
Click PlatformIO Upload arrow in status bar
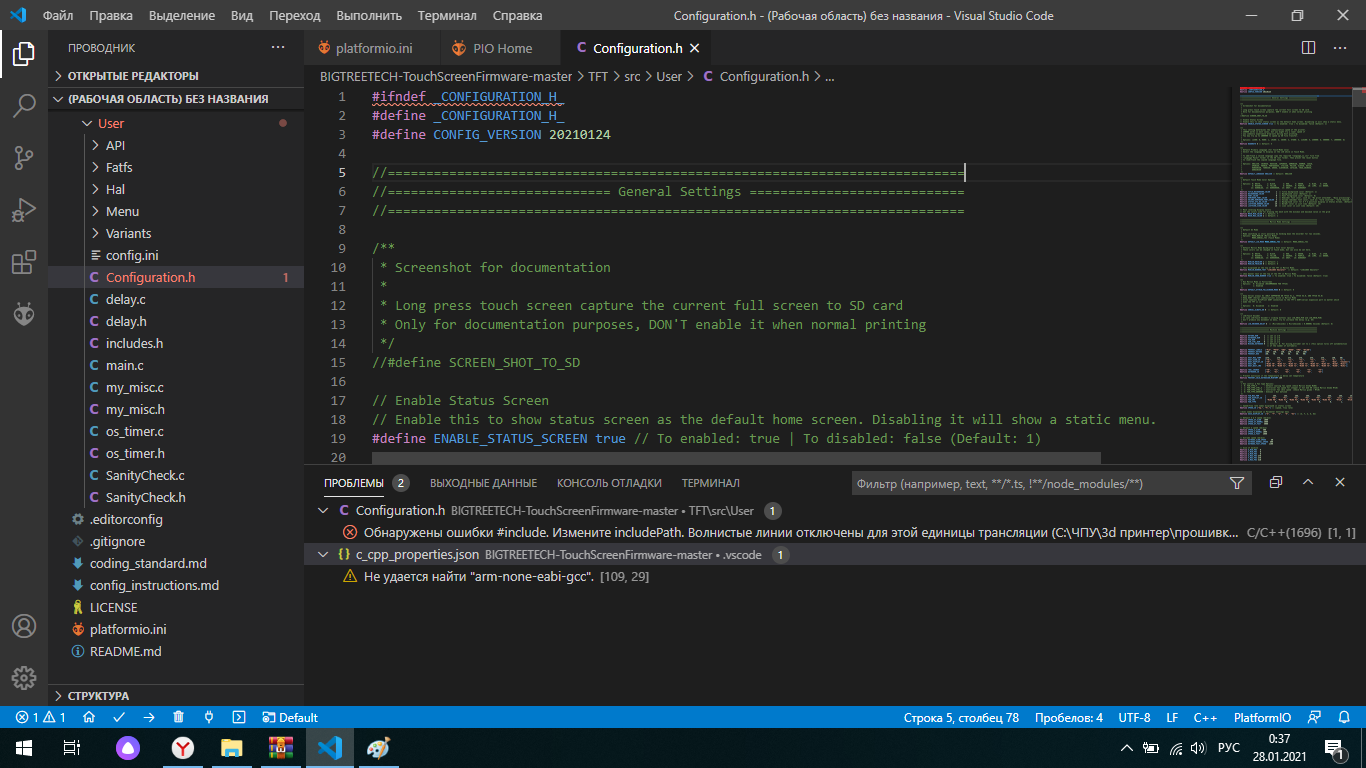[x=149, y=717]
